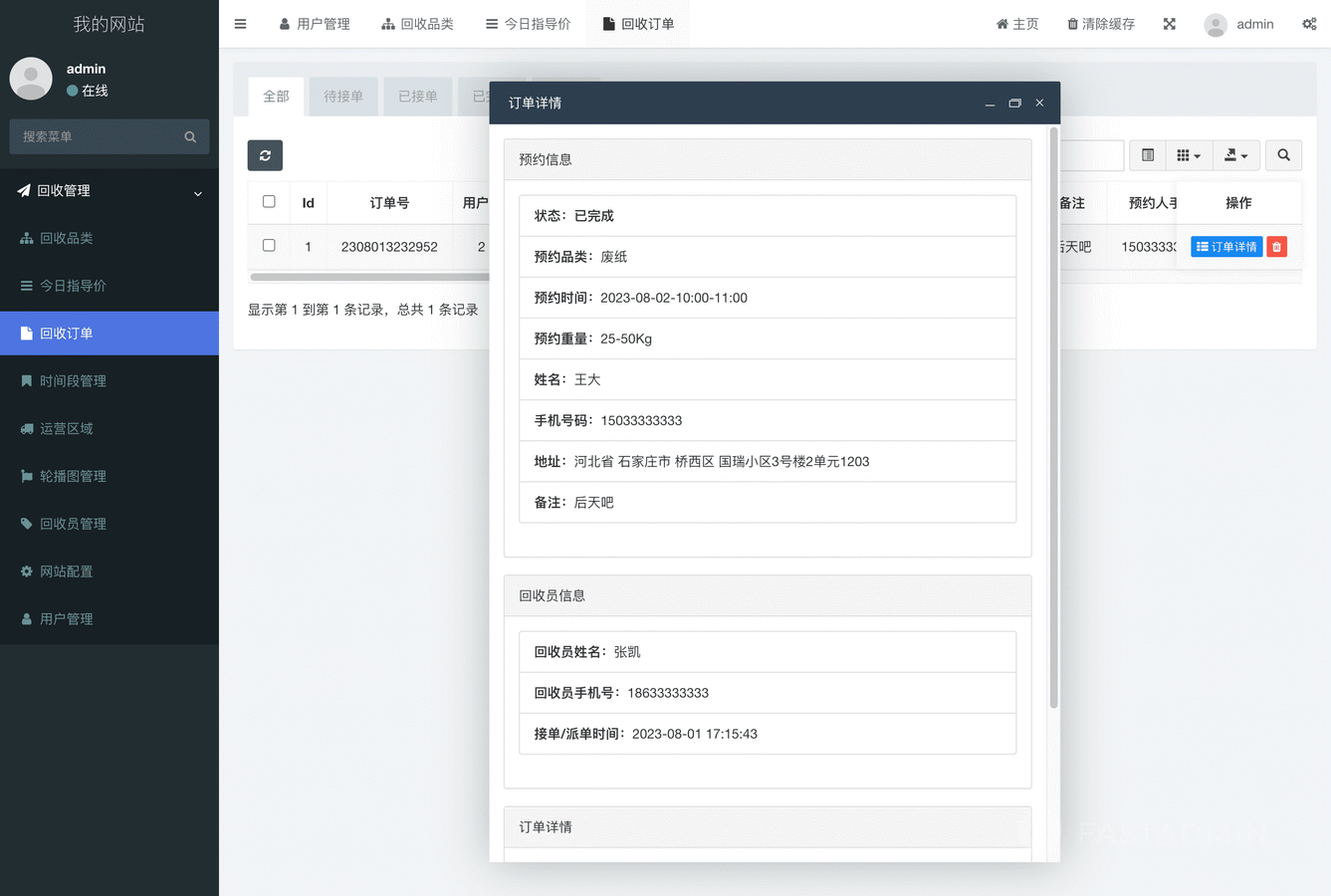Open 回收员管理 in the sidebar
Image resolution: width=1331 pixels, height=896 pixels.
point(73,524)
